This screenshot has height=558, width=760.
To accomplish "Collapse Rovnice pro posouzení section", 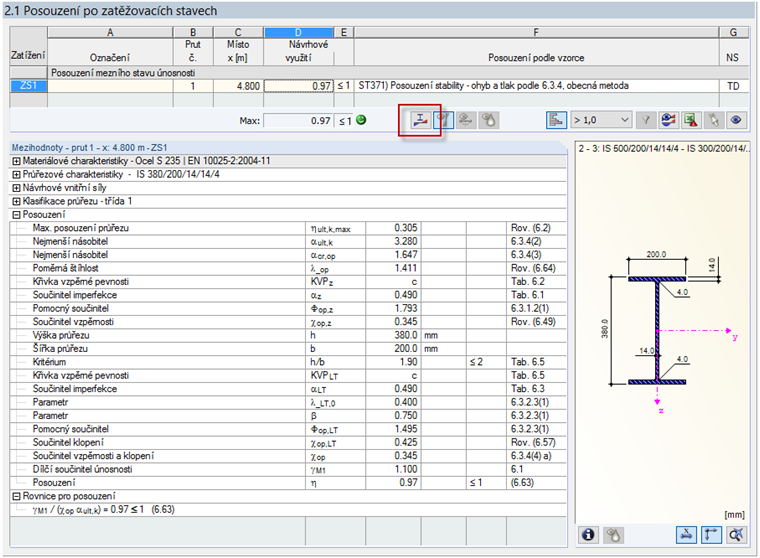I will click(x=16, y=496).
